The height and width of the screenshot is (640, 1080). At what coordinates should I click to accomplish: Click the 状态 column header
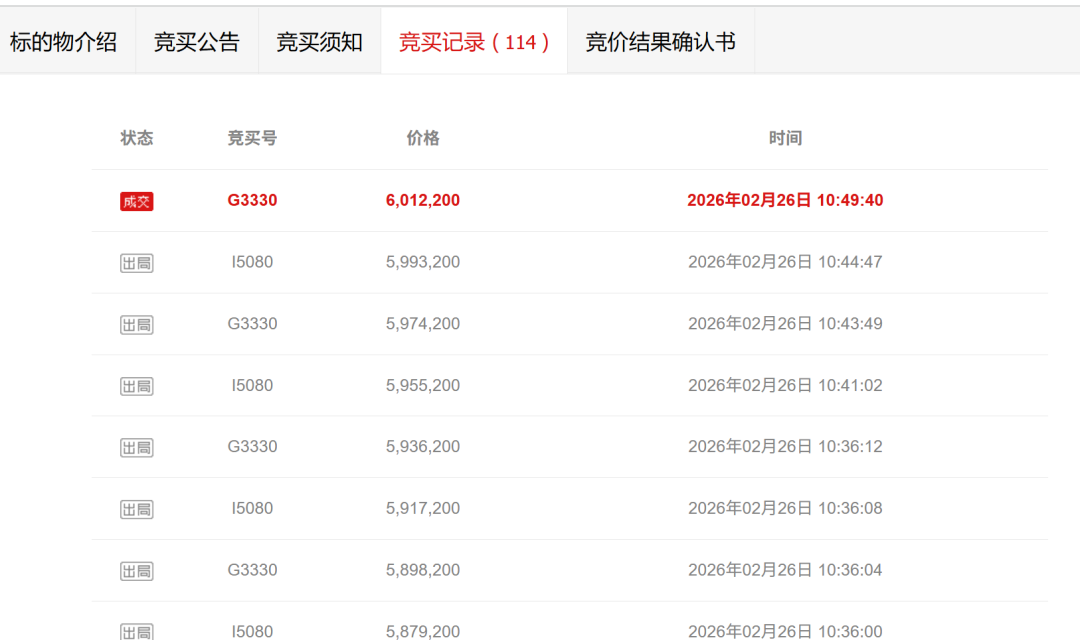point(136,138)
